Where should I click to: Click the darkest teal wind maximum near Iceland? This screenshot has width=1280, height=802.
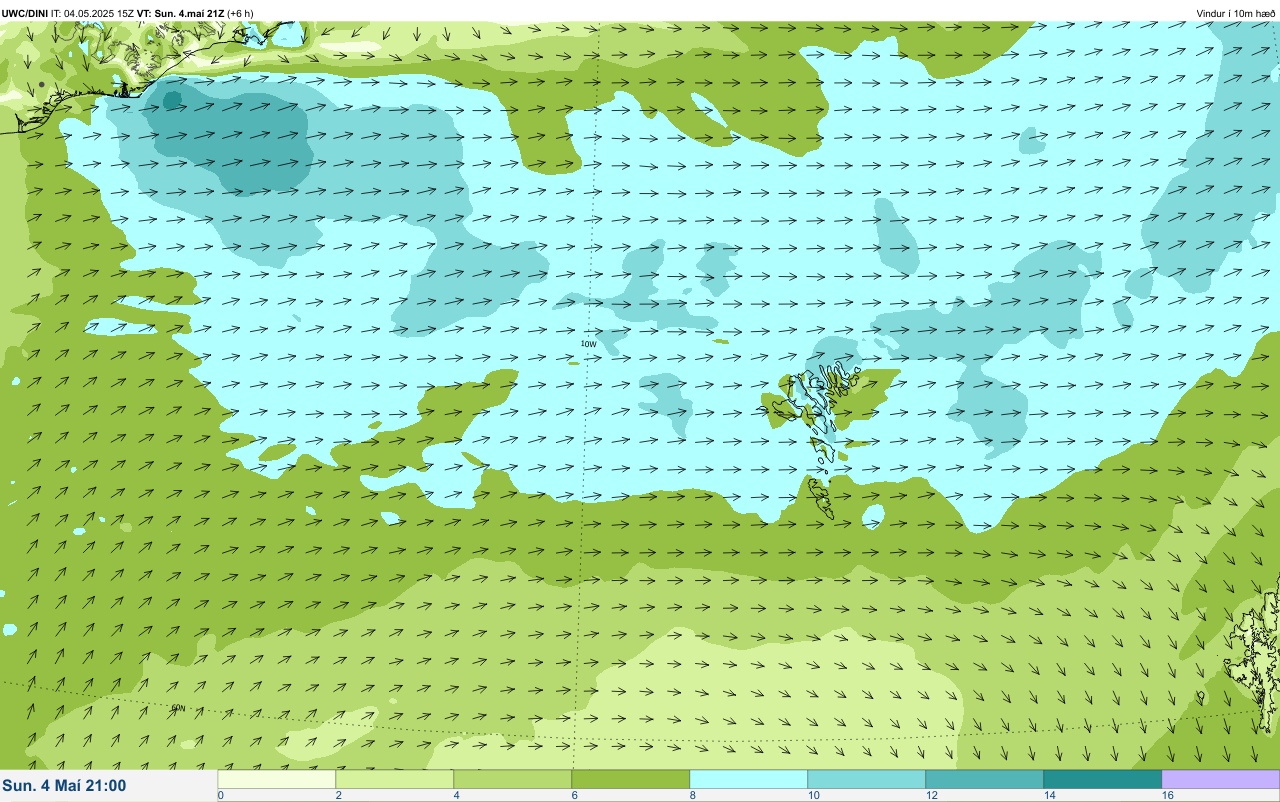click(172, 99)
